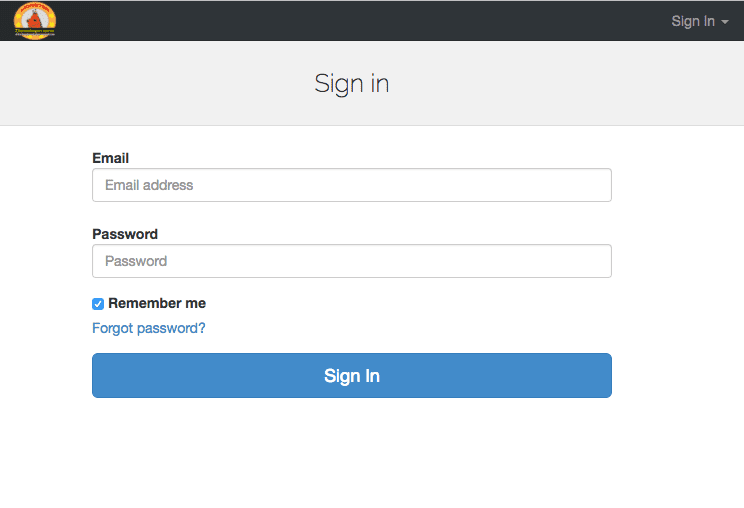Click the Email address placeholder text

click(x=149, y=185)
